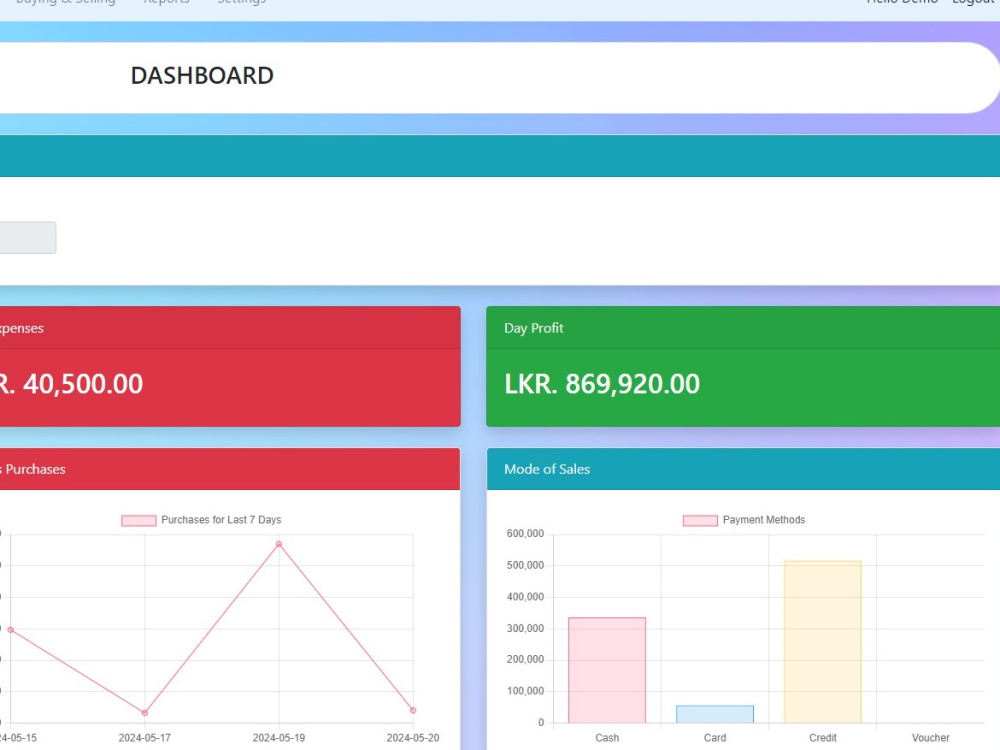
Task: Click the 400,000 y-axis label
Action: point(526,597)
